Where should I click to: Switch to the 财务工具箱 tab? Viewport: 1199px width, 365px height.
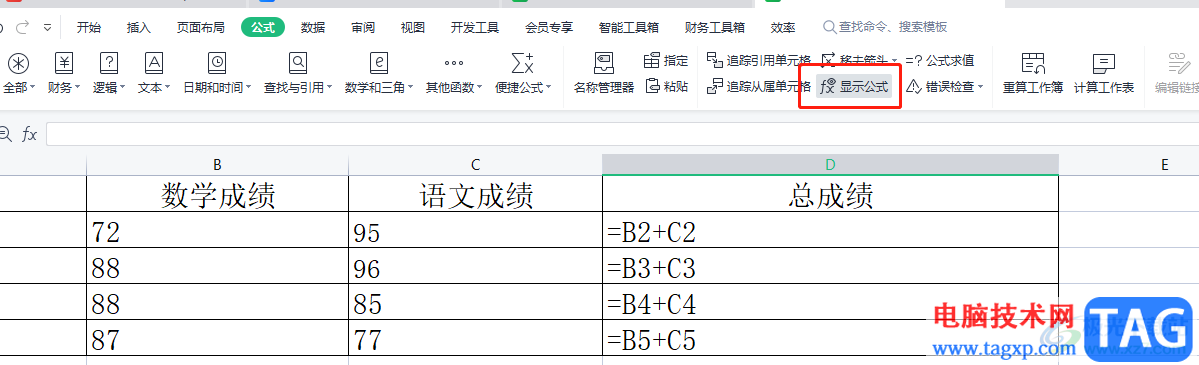point(715,28)
